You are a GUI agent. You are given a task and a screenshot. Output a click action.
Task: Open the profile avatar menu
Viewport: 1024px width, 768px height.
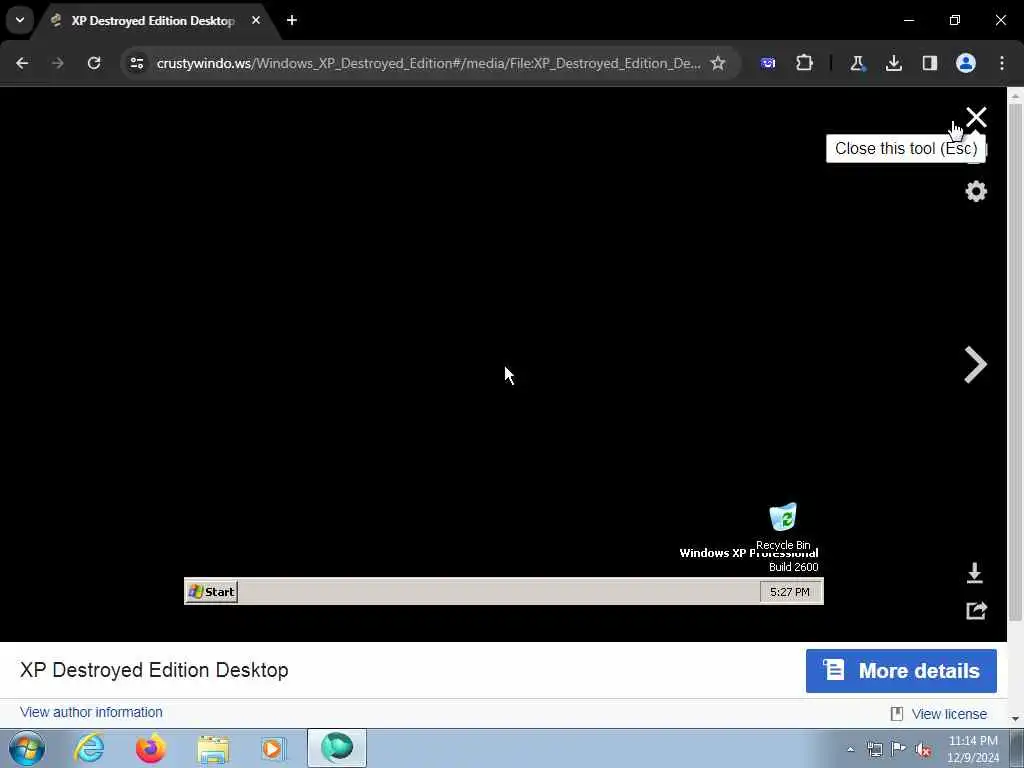[x=965, y=63]
